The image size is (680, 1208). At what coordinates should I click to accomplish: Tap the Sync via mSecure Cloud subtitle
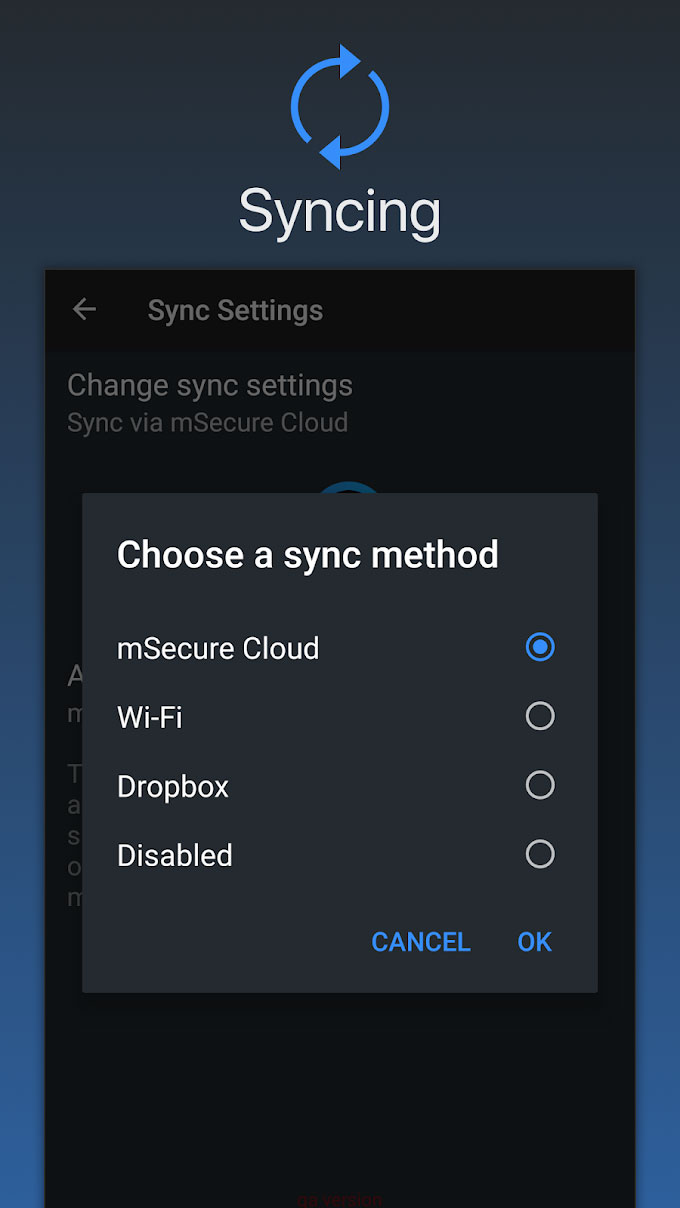coord(208,423)
